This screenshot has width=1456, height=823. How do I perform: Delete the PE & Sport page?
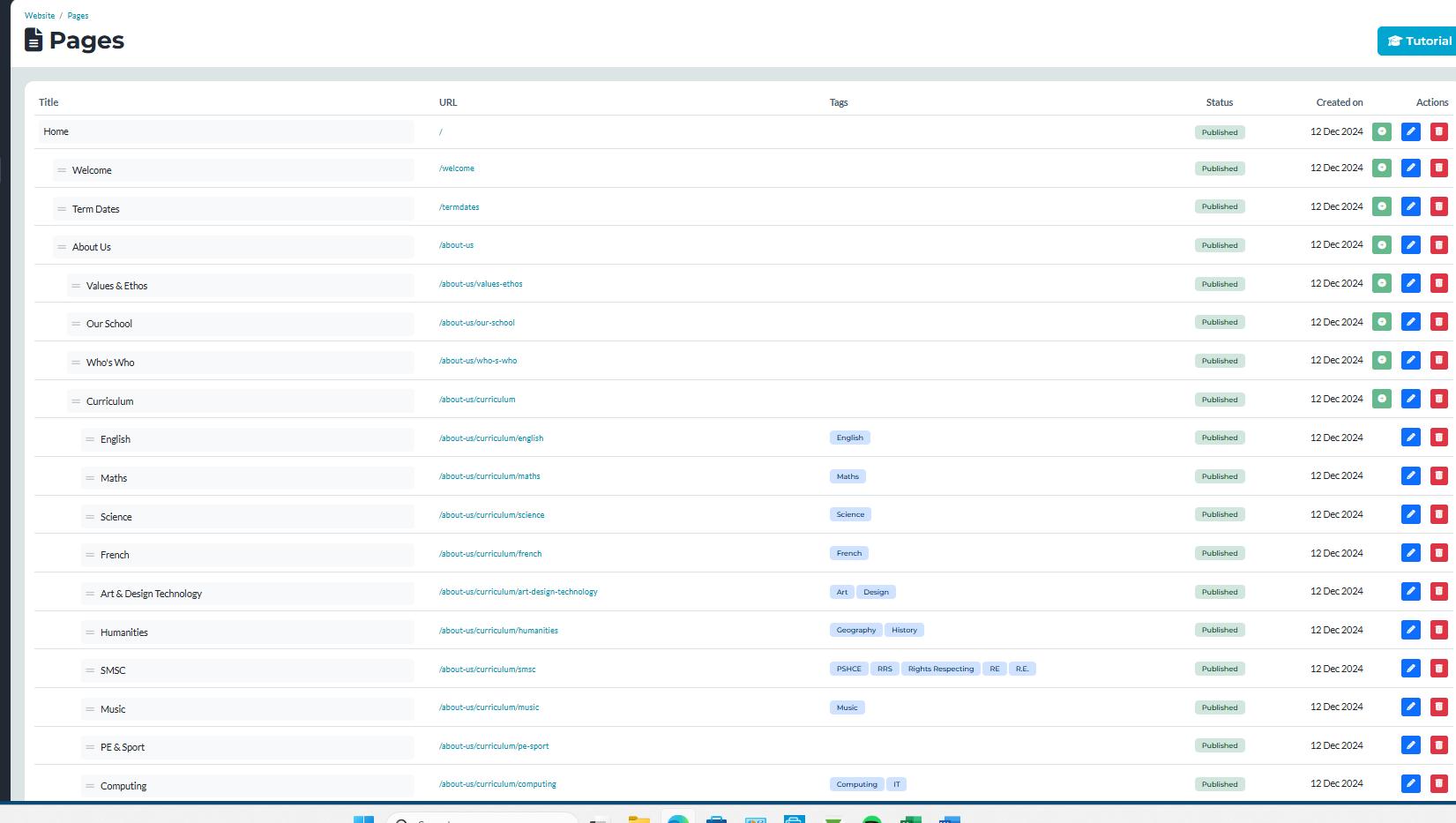(1439, 745)
